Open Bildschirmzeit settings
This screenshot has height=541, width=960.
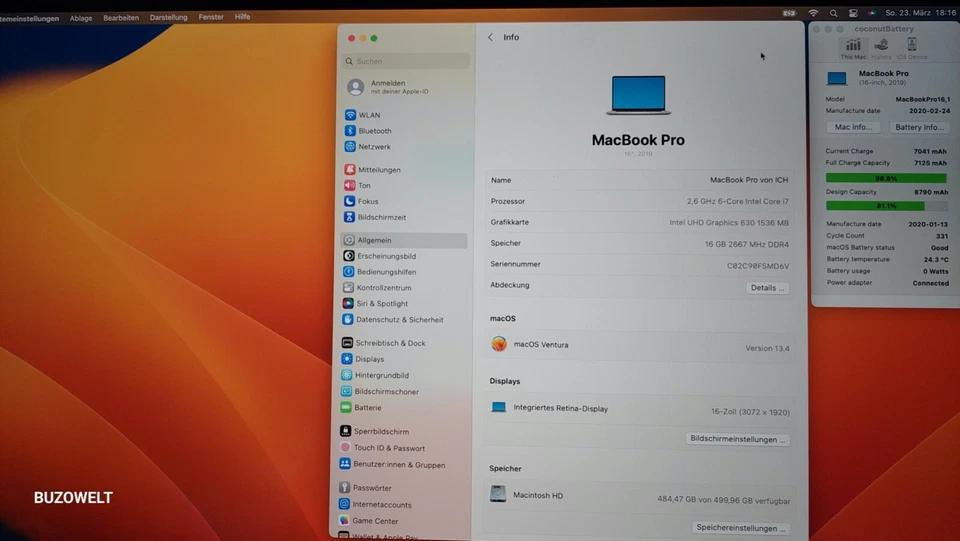pyautogui.click(x=375, y=217)
